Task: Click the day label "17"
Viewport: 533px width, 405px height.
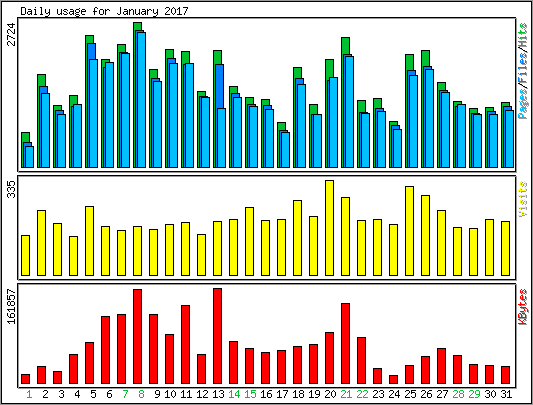Action: click(282, 394)
